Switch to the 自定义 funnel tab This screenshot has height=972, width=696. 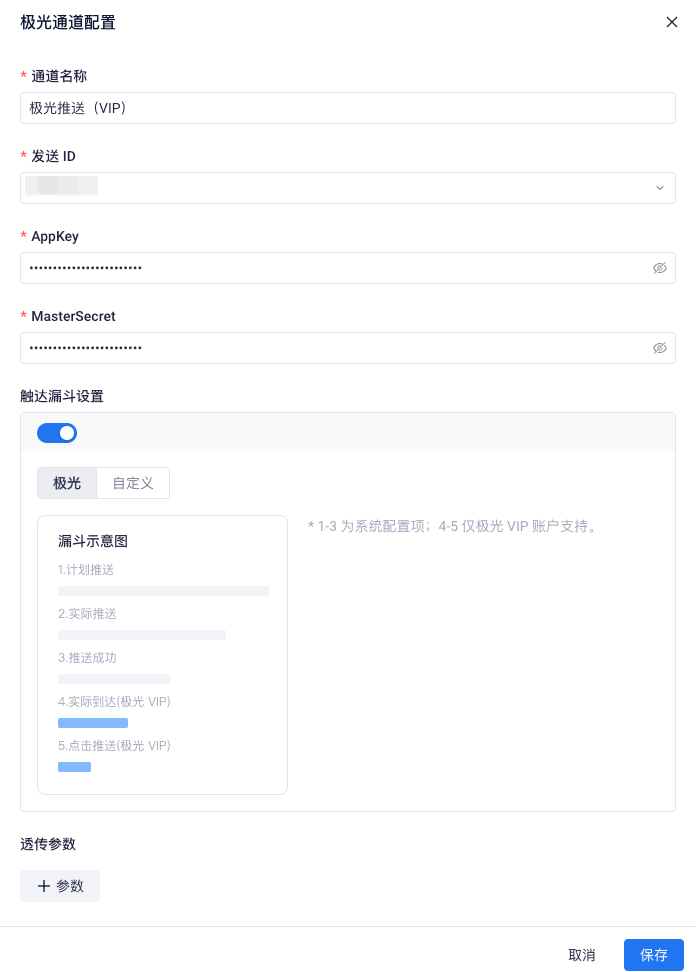pos(133,483)
